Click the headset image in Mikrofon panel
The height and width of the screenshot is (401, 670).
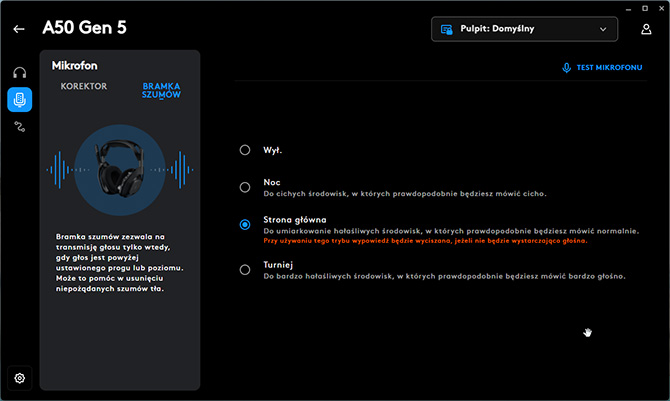120,169
